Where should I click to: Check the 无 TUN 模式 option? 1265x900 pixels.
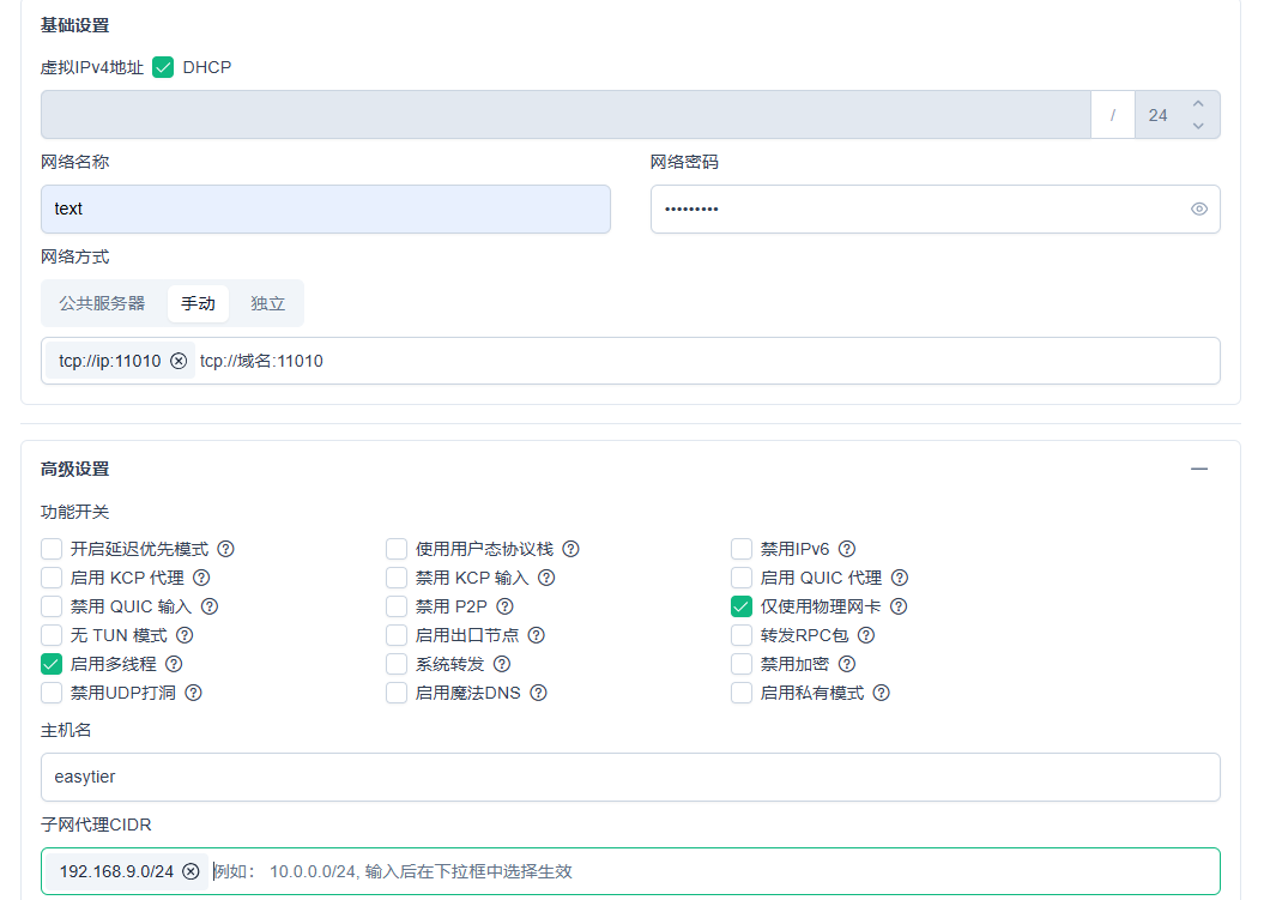52,635
